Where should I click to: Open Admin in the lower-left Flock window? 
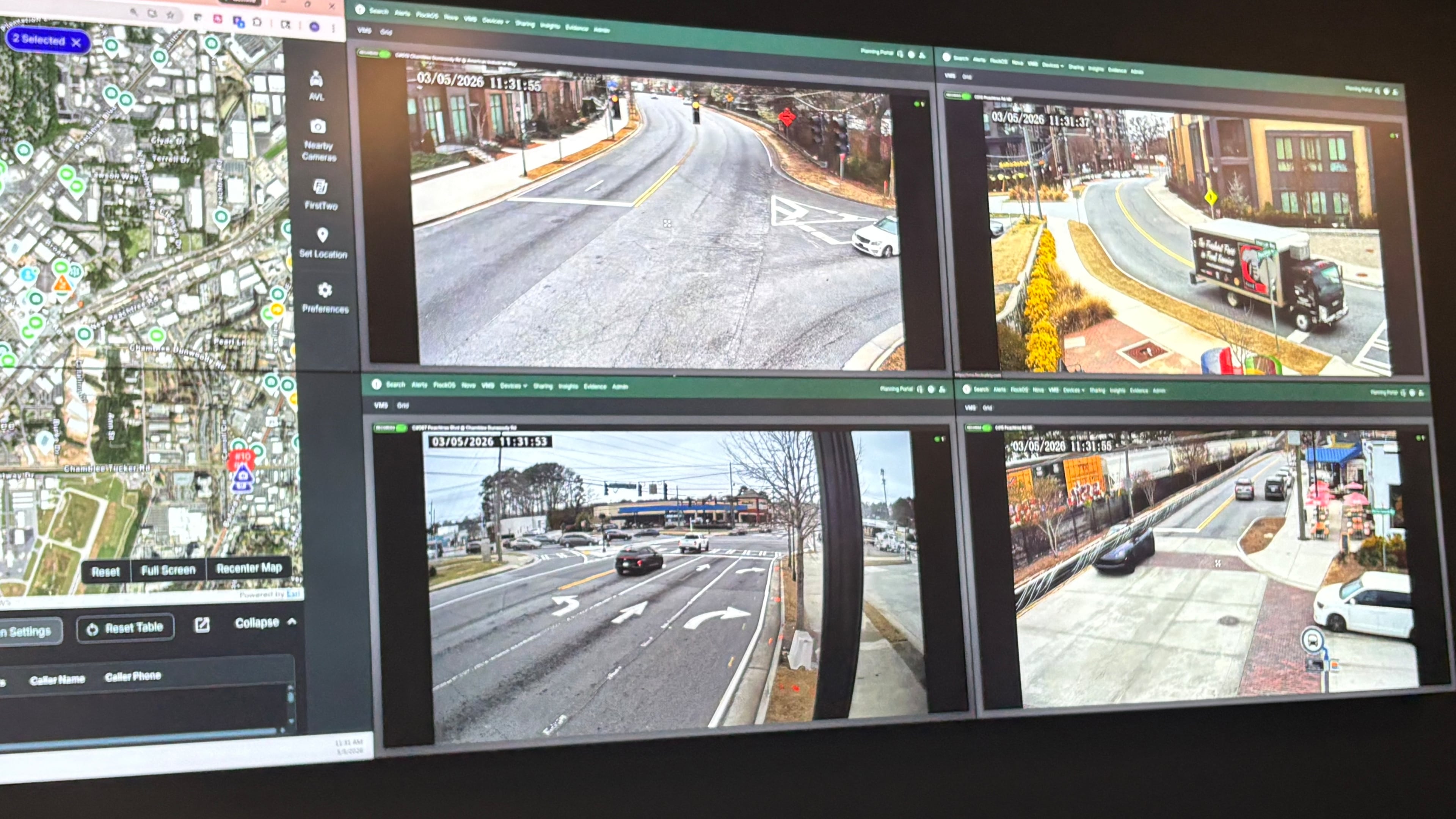tap(620, 387)
